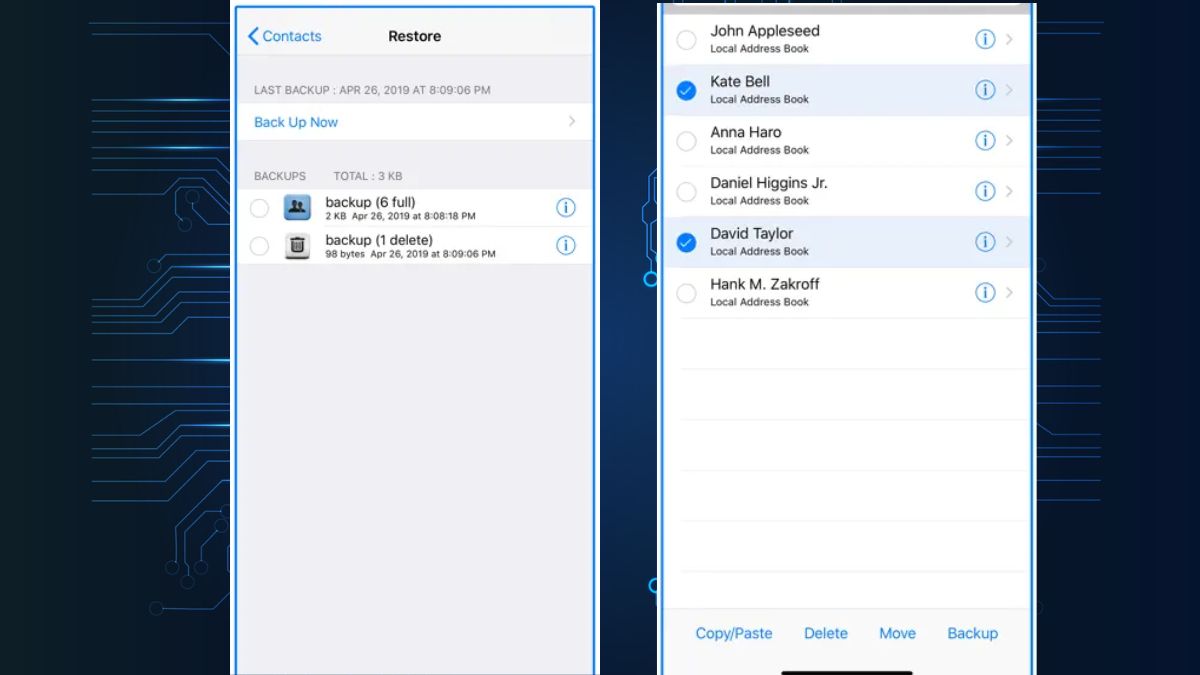
Task: Open info for backup (1 delete)
Action: (x=566, y=245)
